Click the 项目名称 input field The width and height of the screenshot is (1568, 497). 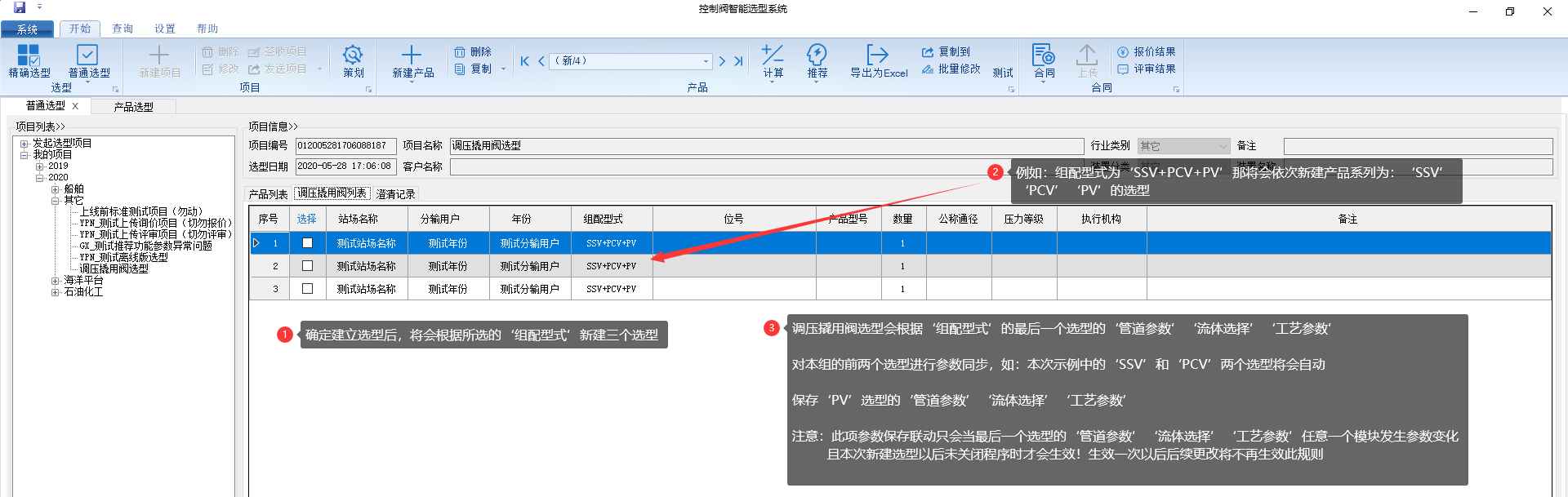766,146
